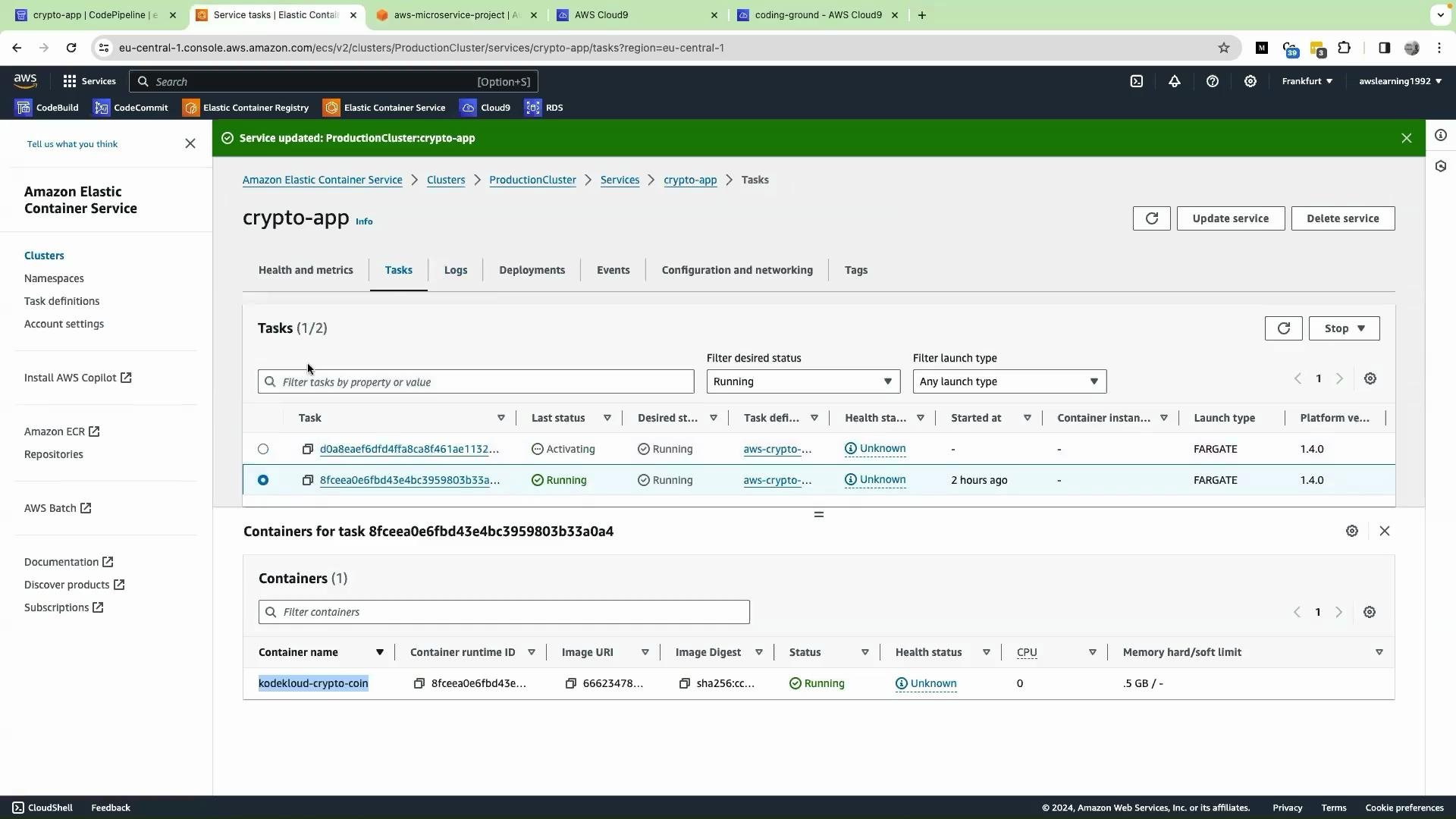
Task: Copy the container runtime ID
Action: [x=419, y=683]
